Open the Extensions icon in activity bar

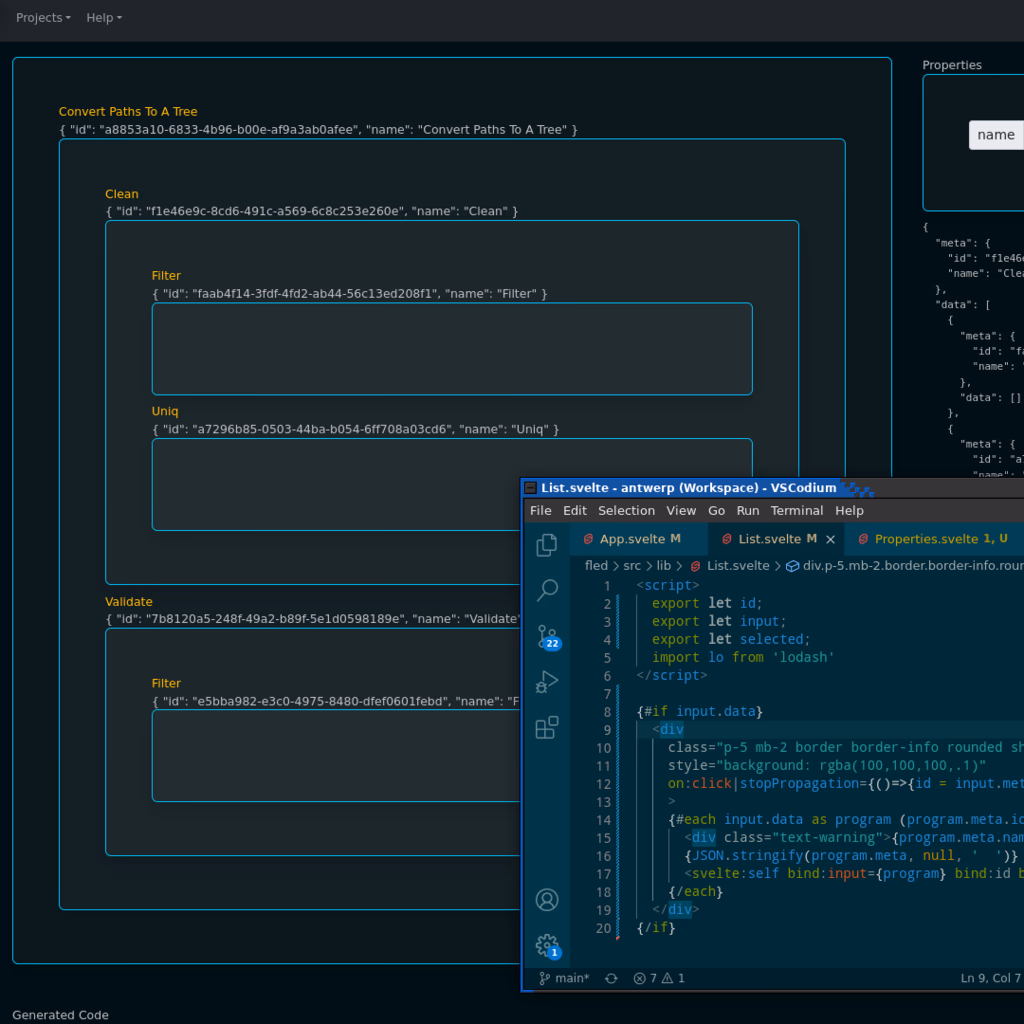coord(547,728)
